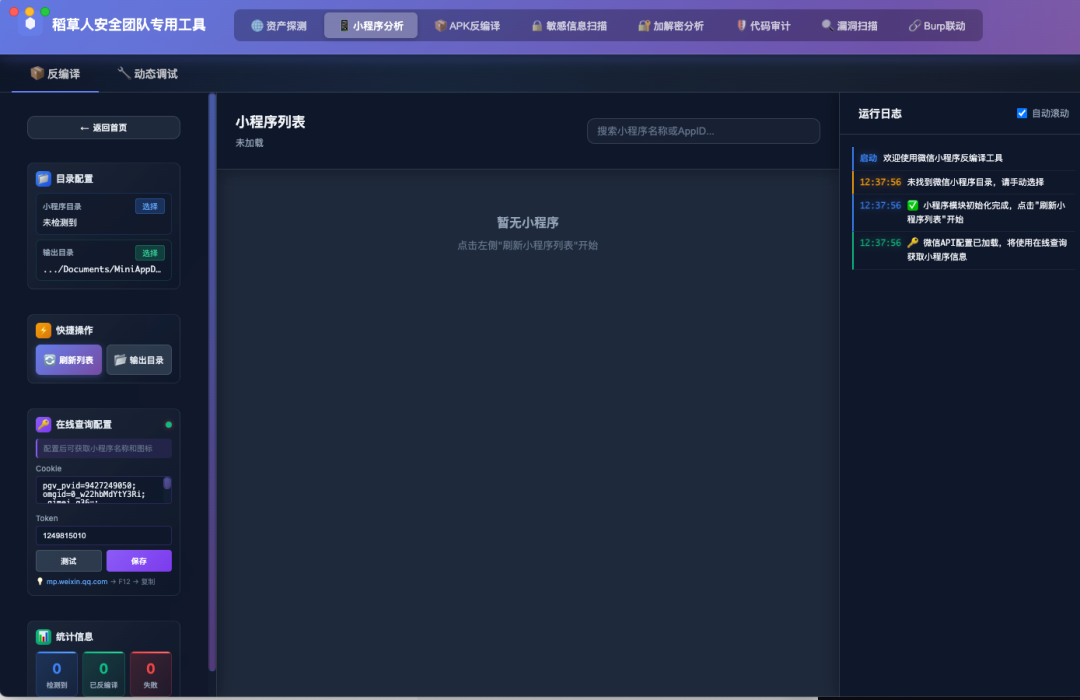
Task: Click the 暂无小程序 placeholder text
Action: point(528,223)
